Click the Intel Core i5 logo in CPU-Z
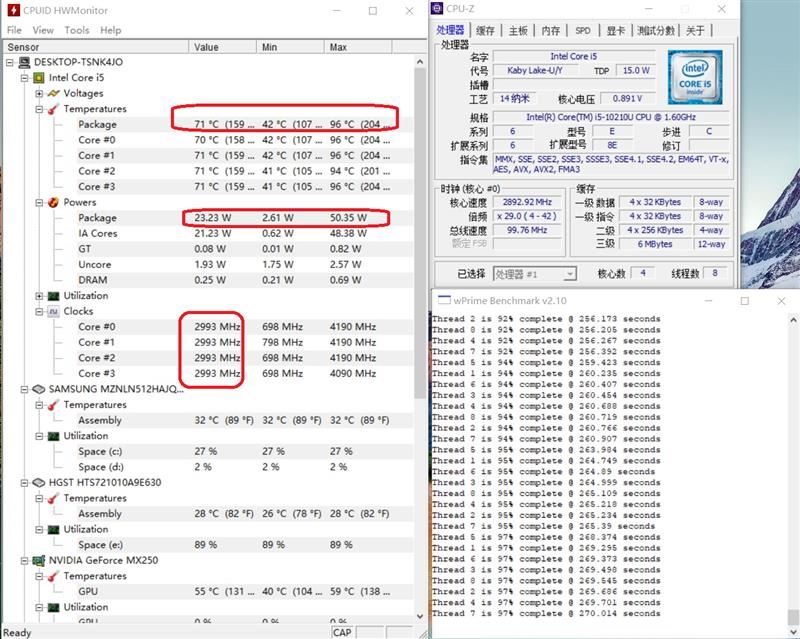The image size is (800, 639). 695,77
